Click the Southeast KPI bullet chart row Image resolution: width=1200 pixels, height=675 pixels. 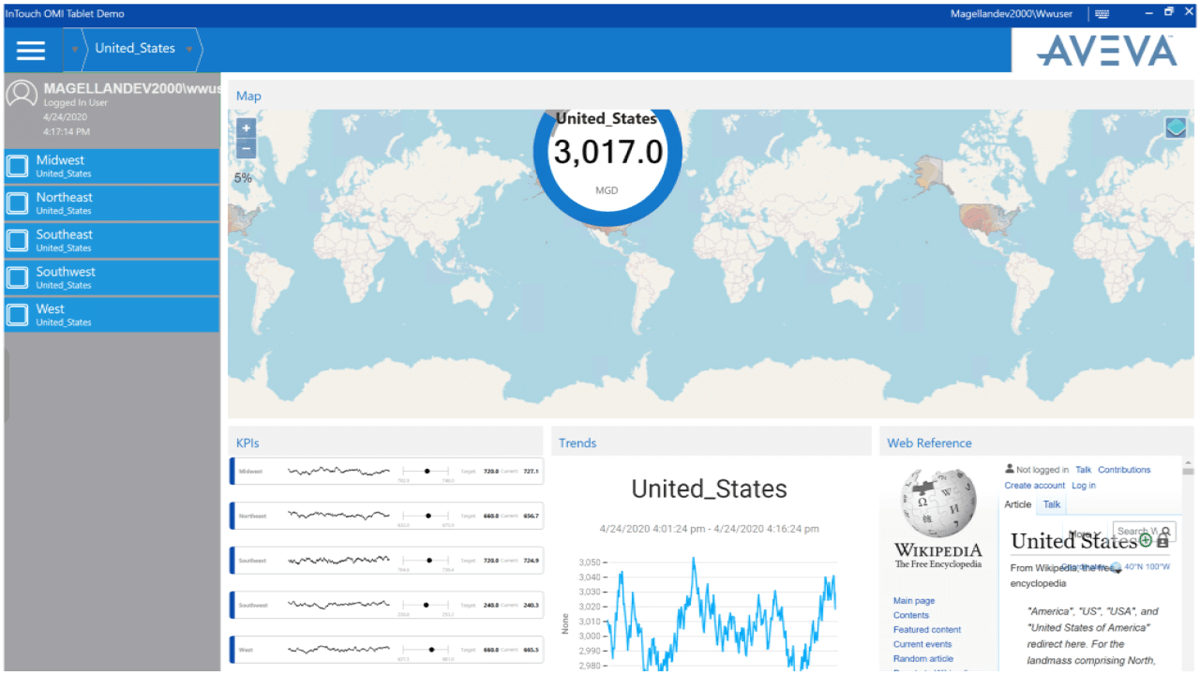pyautogui.click(x=387, y=560)
